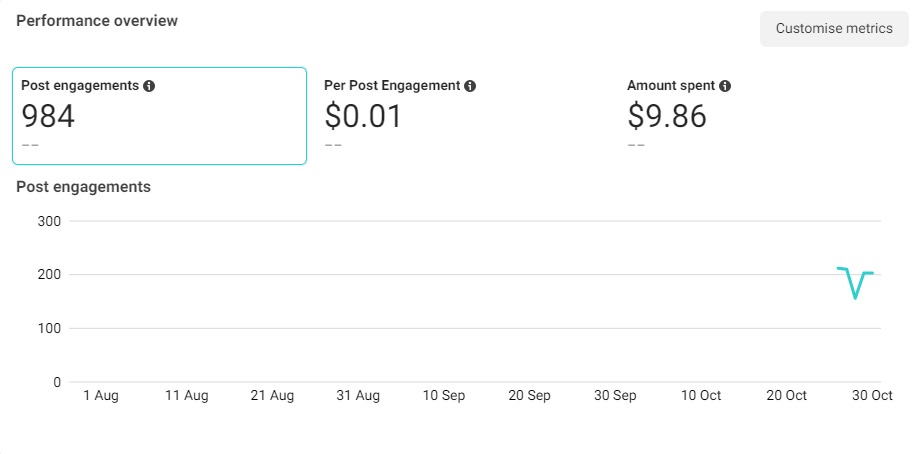This screenshot has width=924, height=454.
Task: Select the Amount spent metric
Action: (766, 116)
